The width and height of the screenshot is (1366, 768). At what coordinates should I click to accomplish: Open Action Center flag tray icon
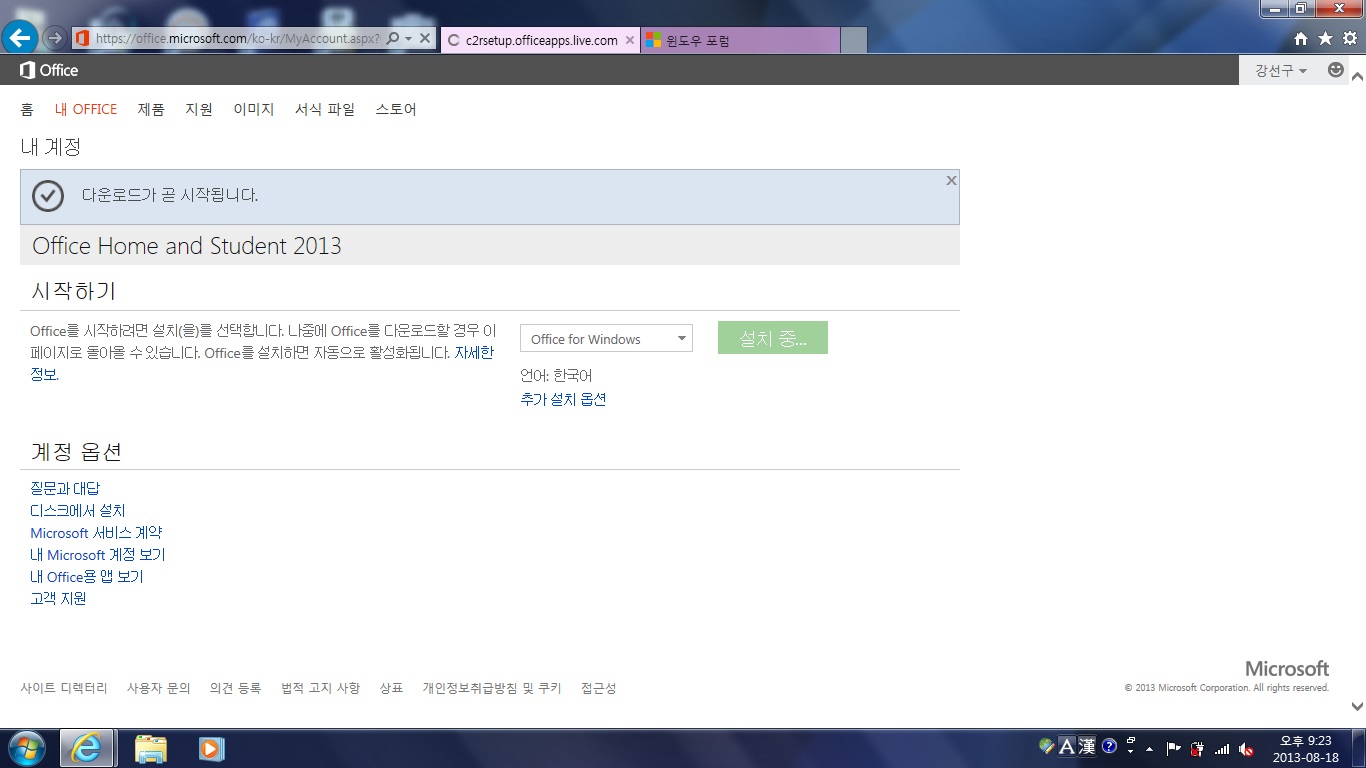pyautogui.click(x=1174, y=748)
